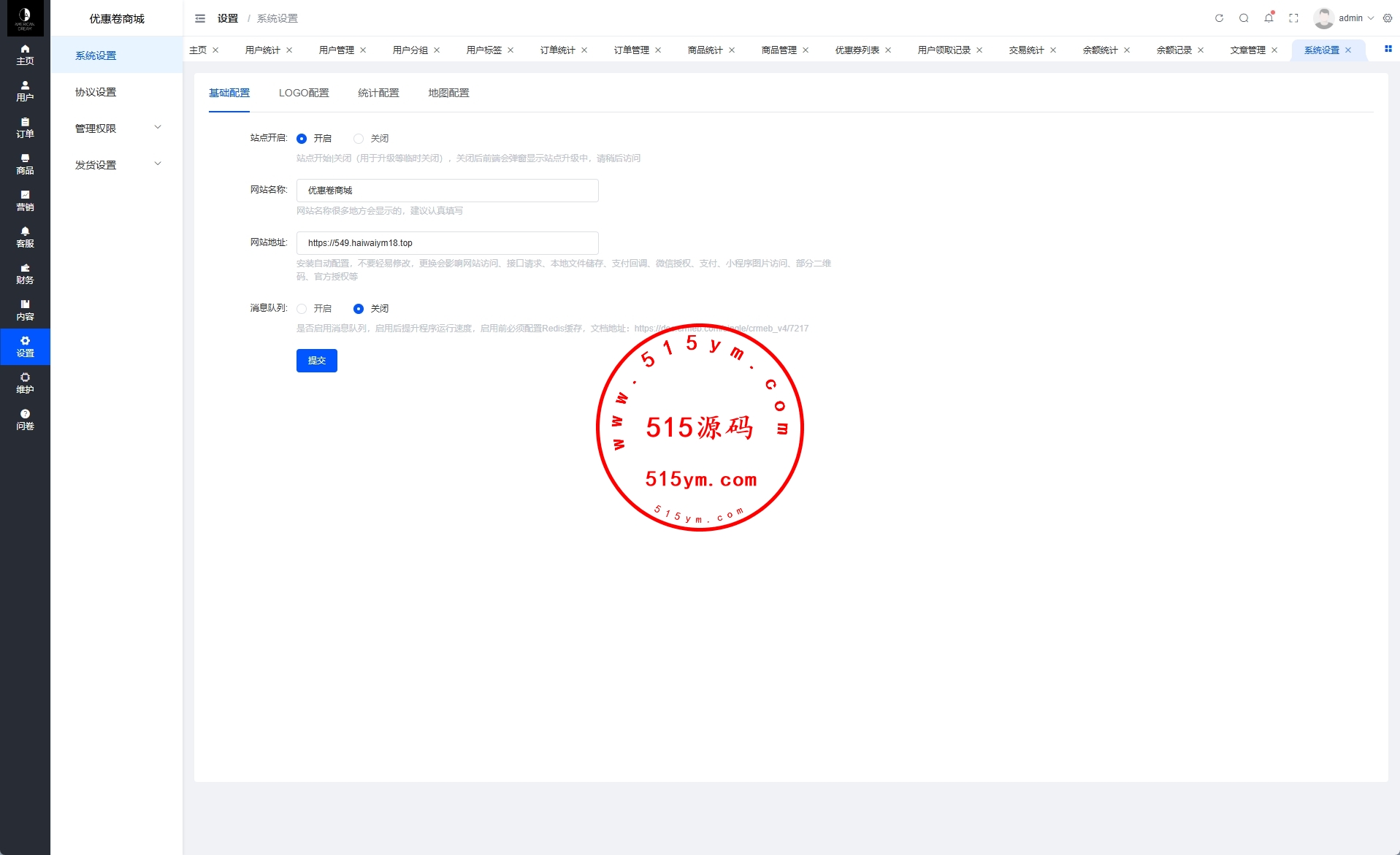Switch to the 地图配置 tab
Screen dimensions: 1400x855
[x=448, y=93]
